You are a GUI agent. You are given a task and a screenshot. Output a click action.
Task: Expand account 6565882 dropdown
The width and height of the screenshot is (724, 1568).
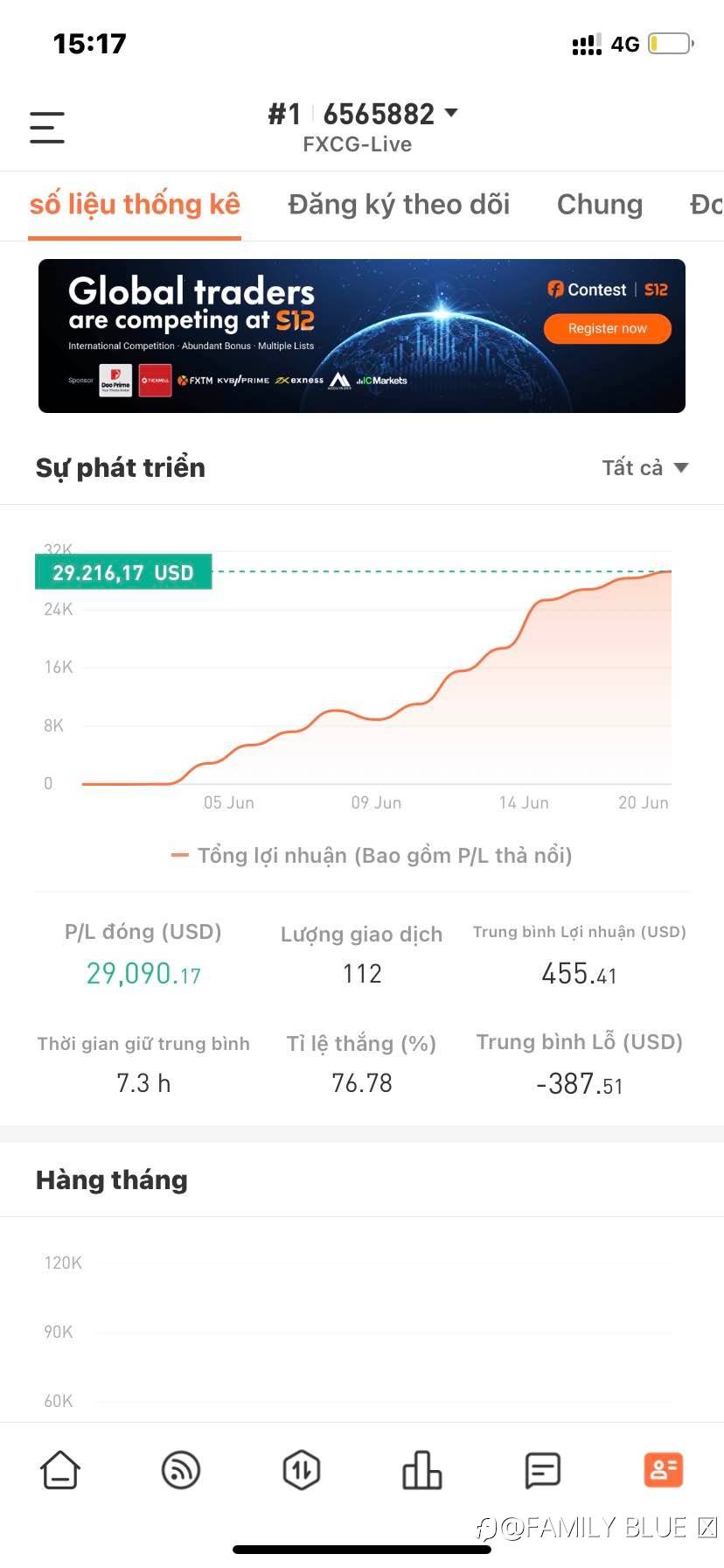451,113
